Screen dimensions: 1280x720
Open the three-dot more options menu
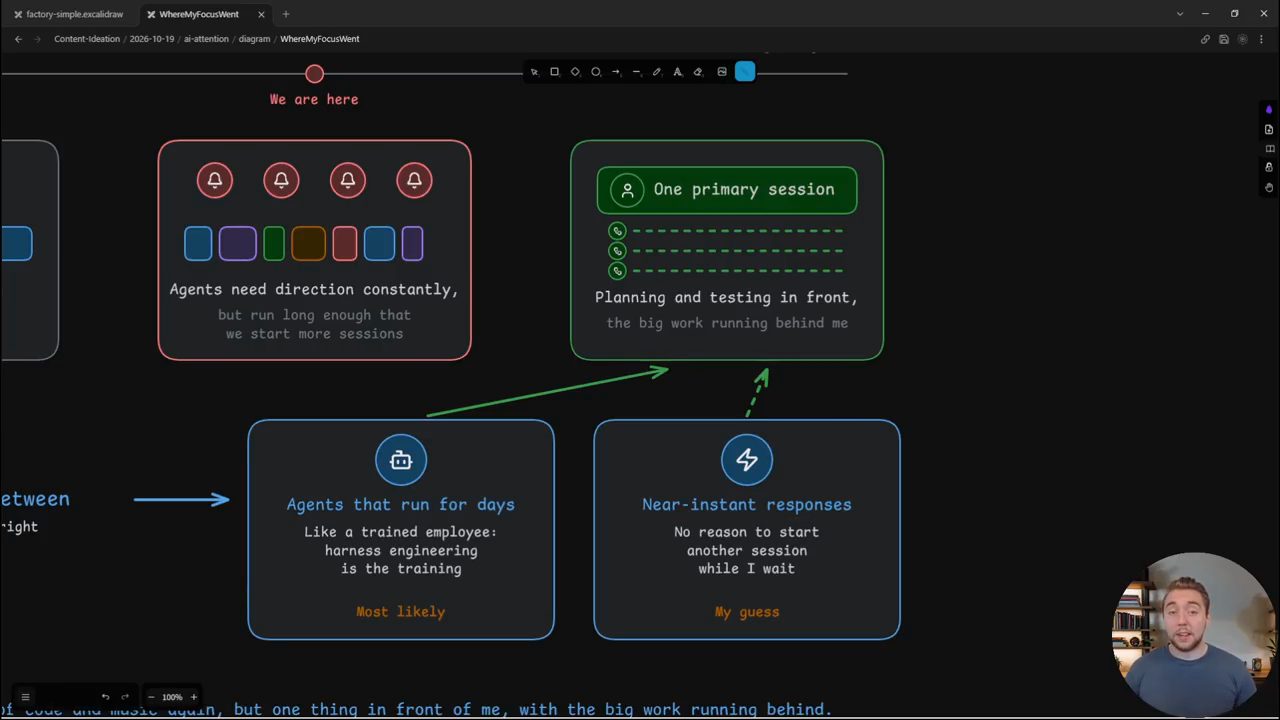[1262, 39]
